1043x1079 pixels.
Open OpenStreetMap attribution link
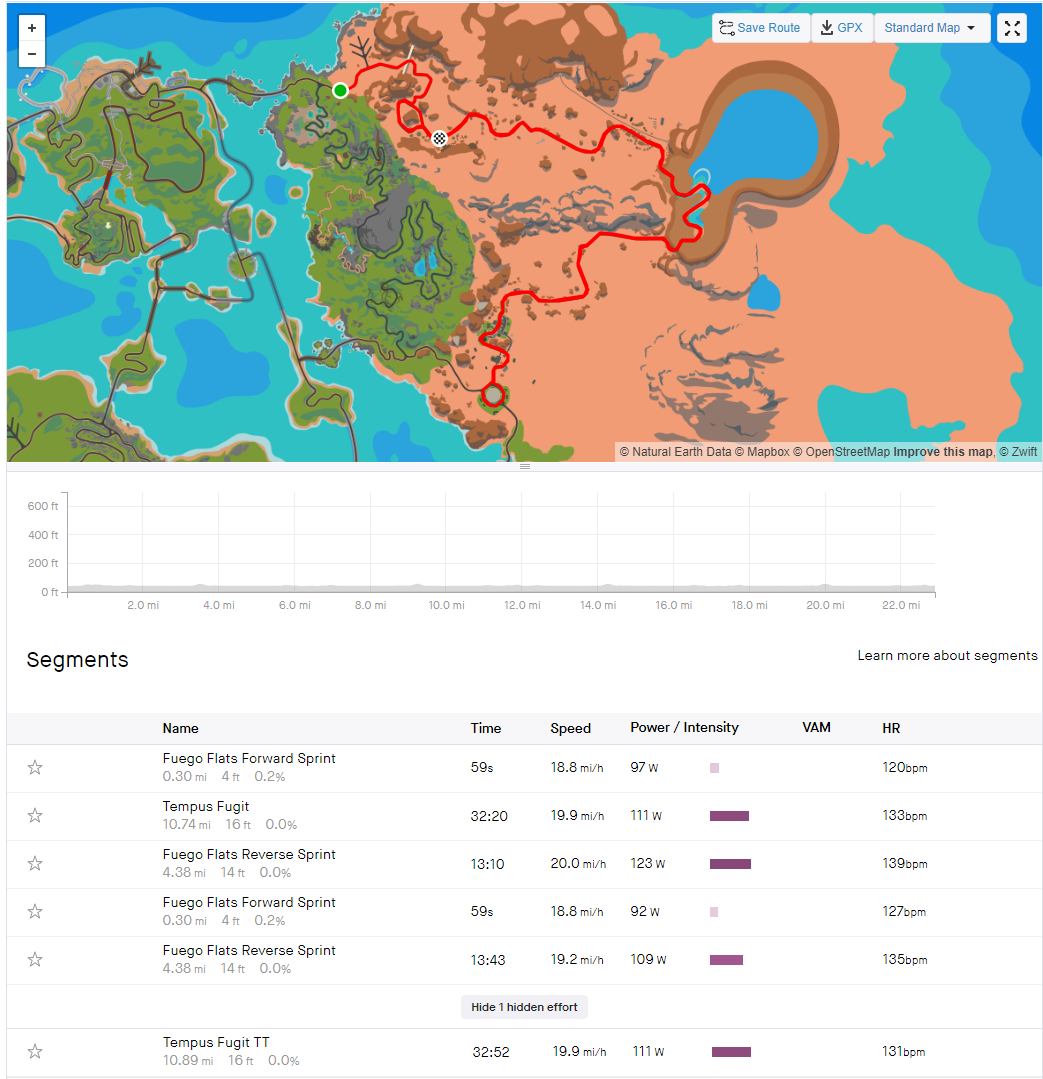pyautogui.click(x=841, y=451)
